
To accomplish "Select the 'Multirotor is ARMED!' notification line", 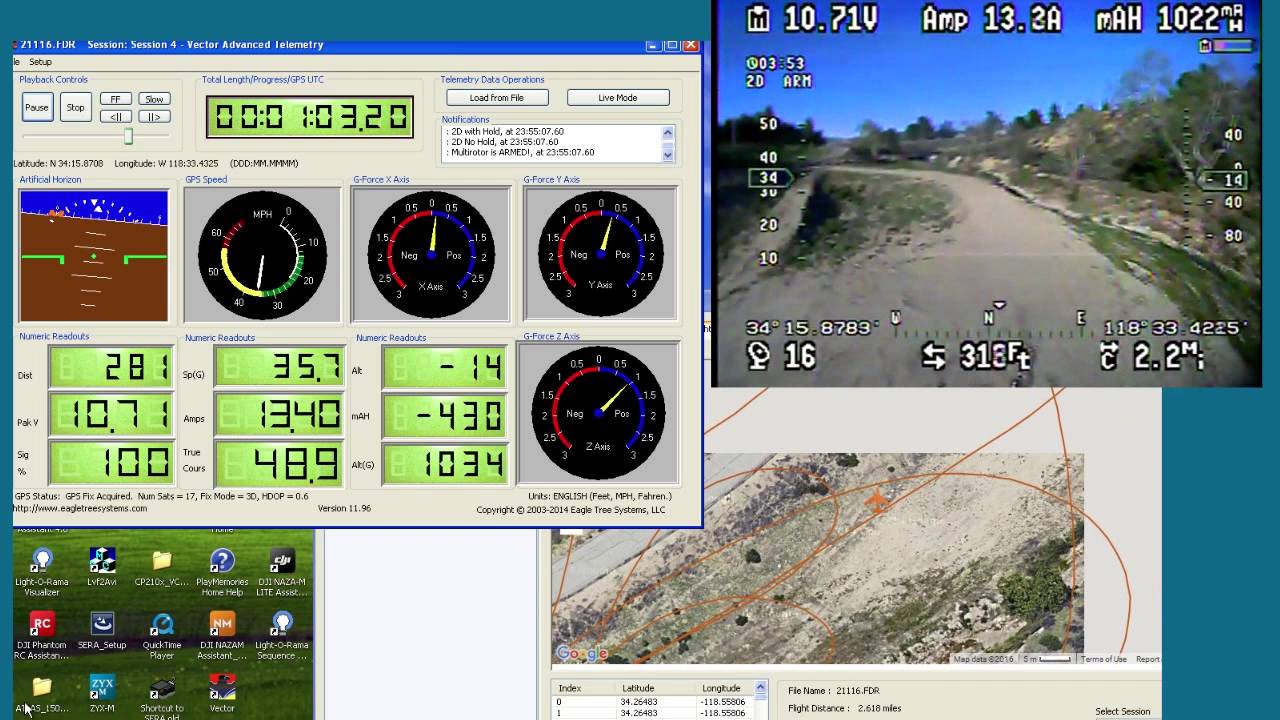I will tap(519, 153).
